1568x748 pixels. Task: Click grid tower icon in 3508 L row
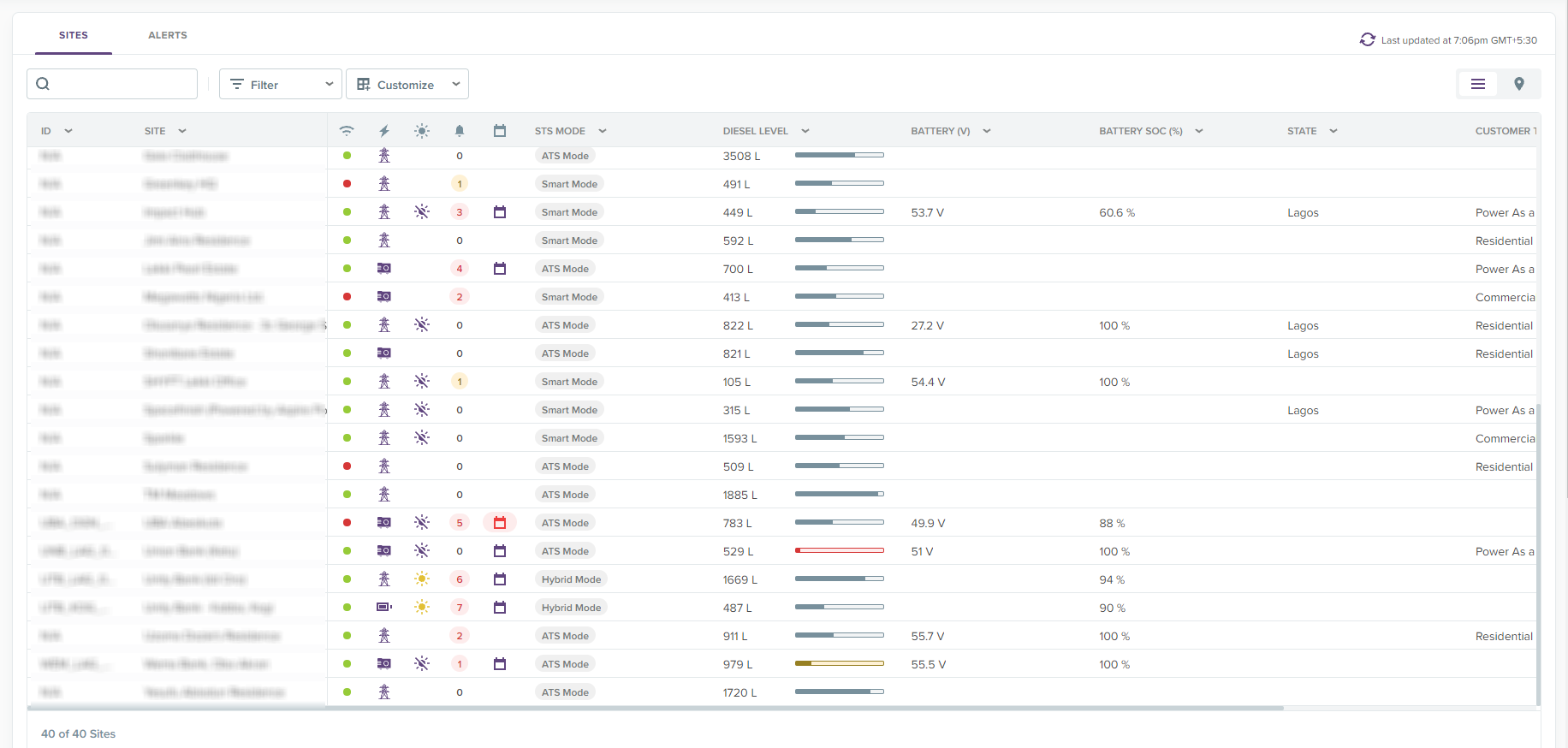[x=384, y=156]
